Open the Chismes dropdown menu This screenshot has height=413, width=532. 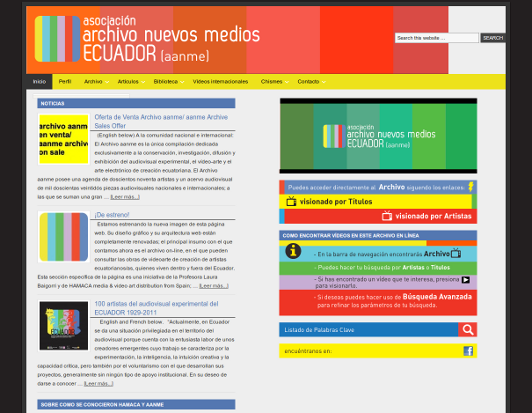(274, 82)
